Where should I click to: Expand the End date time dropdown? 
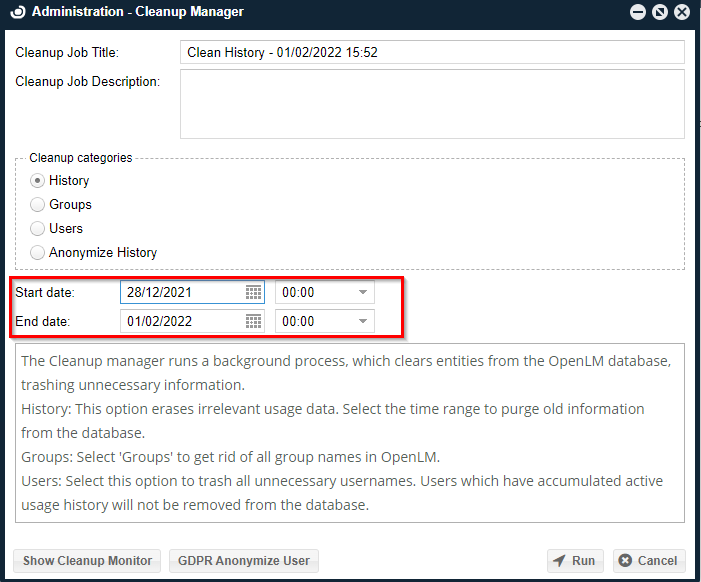coord(363,322)
